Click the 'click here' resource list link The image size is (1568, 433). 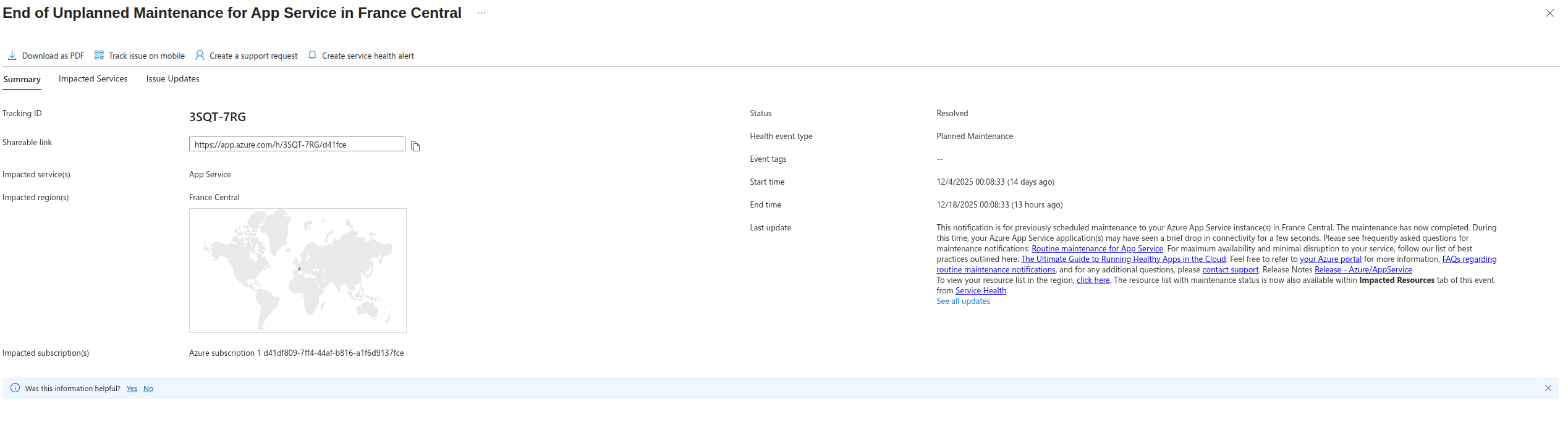point(1093,280)
